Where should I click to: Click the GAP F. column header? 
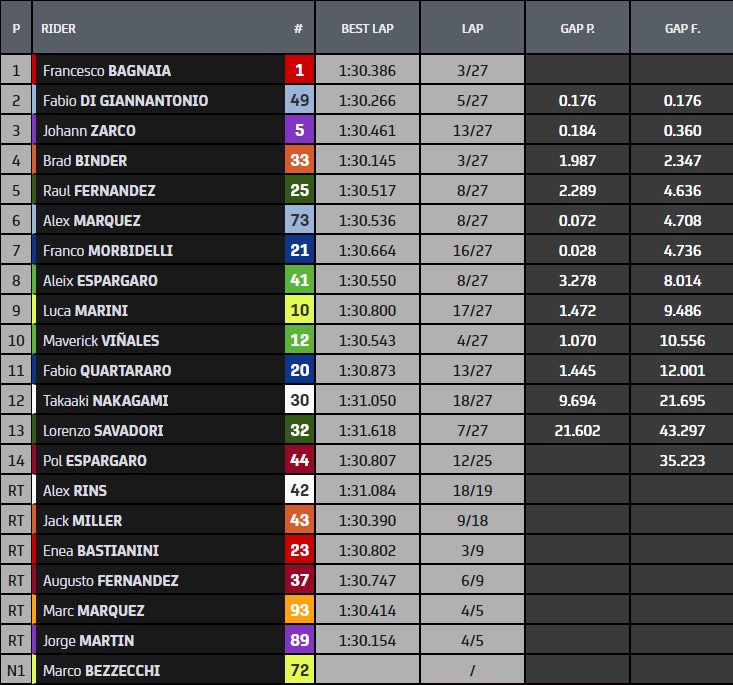[683, 29]
